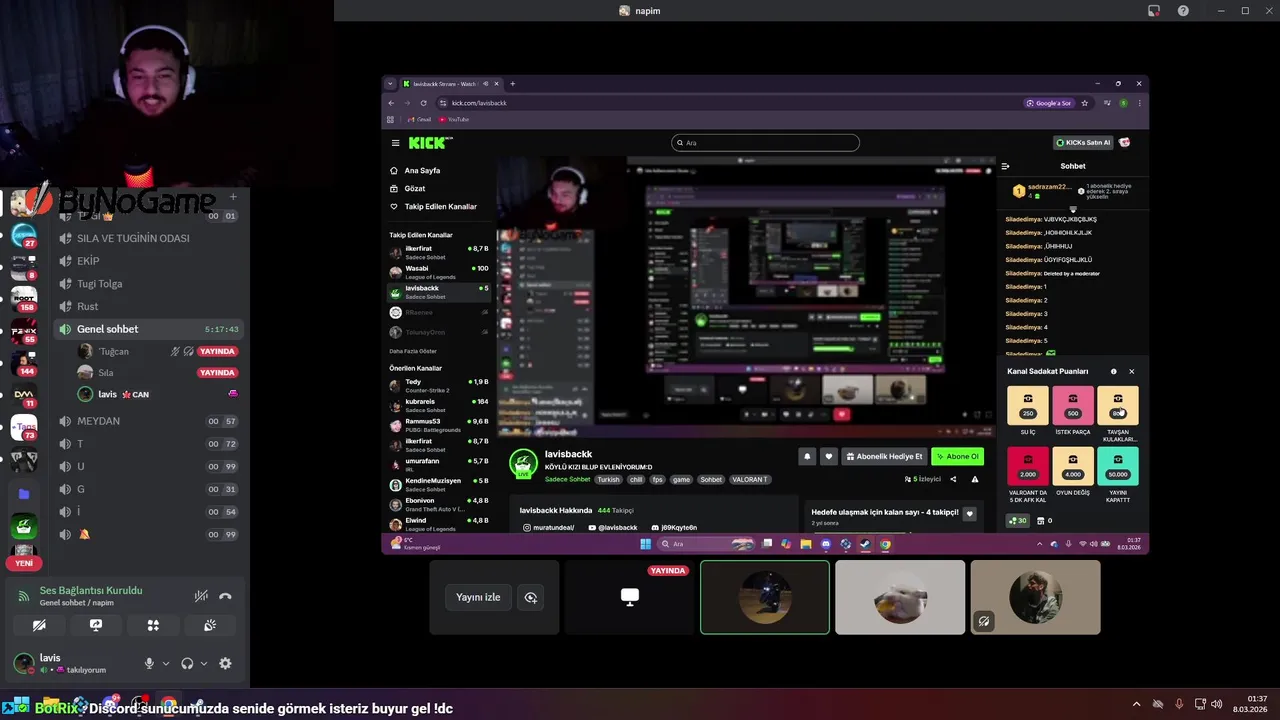Click the green Abone Ol button
This screenshot has height=720, width=1280.
pyautogui.click(x=957, y=456)
